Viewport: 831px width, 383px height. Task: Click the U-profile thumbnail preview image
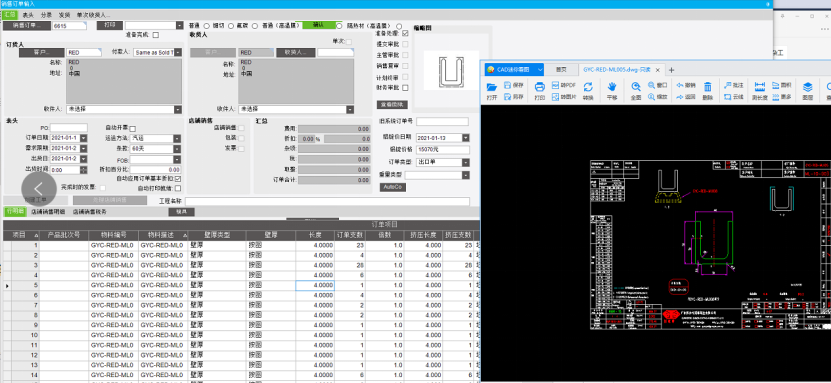(452, 70)
